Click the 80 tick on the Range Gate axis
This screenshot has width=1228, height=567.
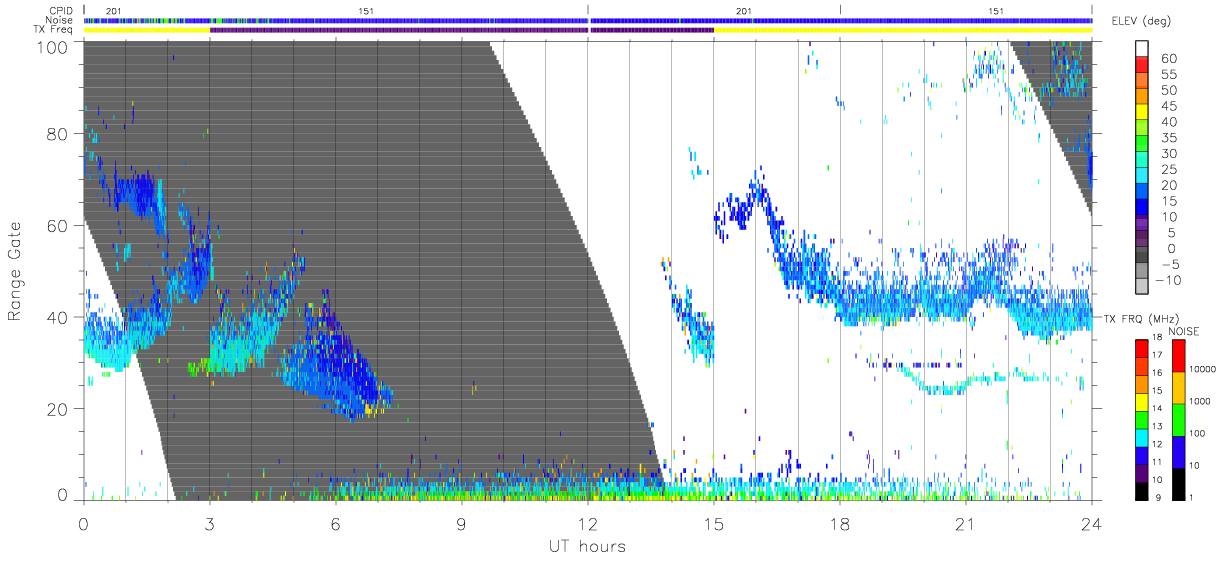(58, 134)
